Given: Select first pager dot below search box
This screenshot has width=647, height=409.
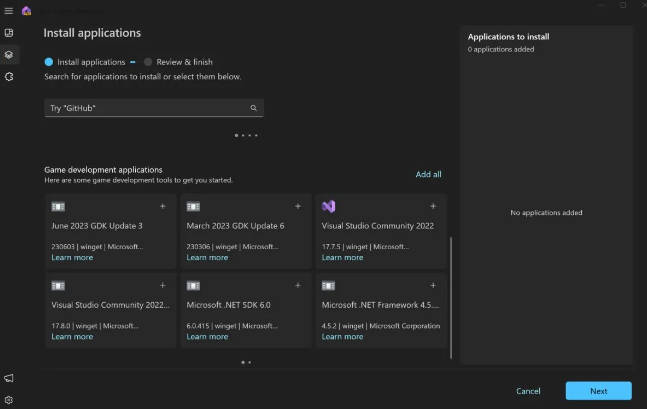Looking at the screenshot, I should tap(236, 135).
